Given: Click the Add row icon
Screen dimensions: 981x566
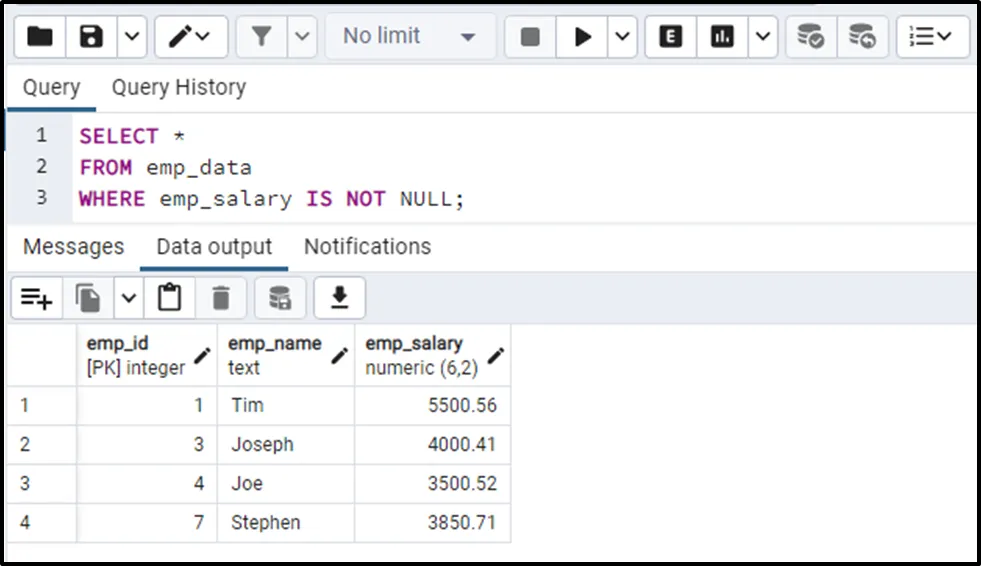Looking at the screenshot, I should pyautogui.click(x=37, y=298).
